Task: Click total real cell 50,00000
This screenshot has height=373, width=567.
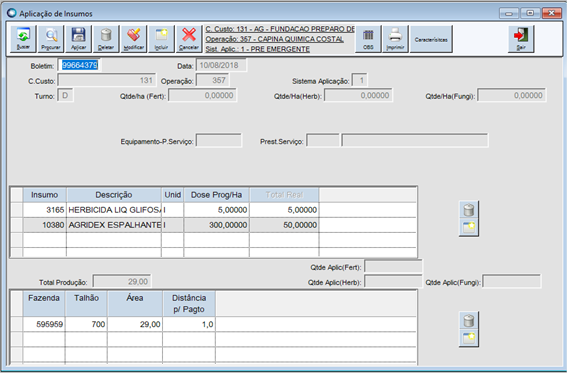Action: (x=284, y=225)
